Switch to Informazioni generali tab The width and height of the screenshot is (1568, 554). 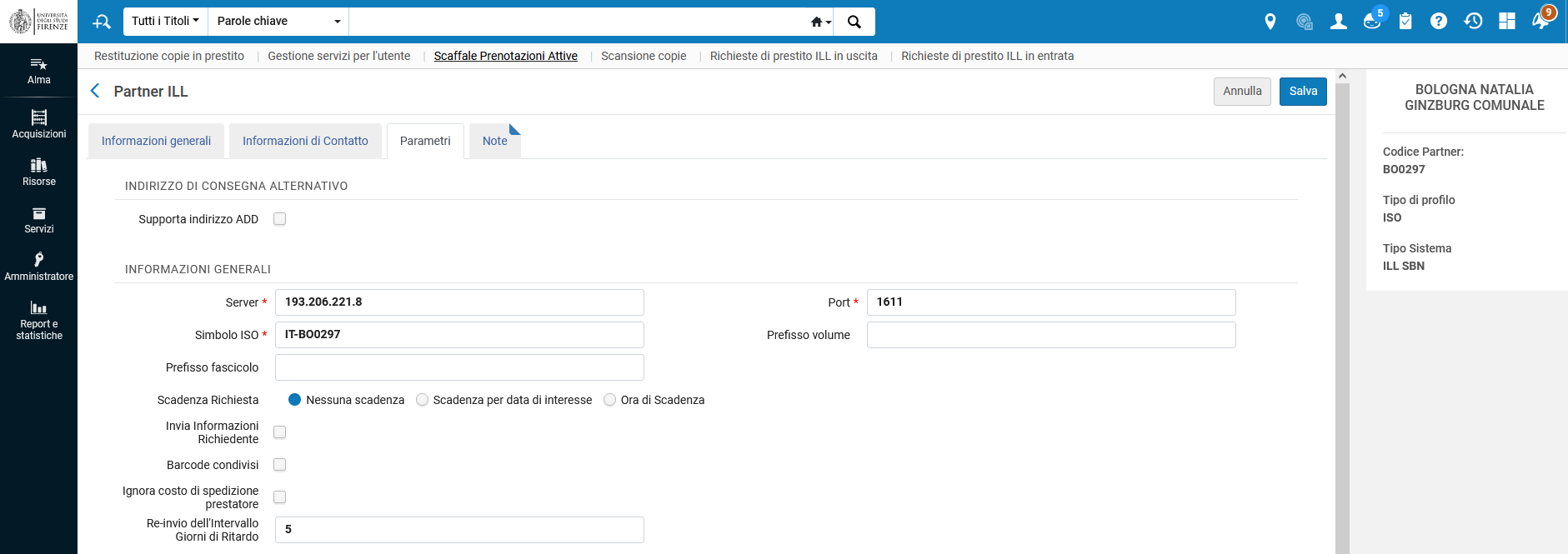(x=156, y=141)
